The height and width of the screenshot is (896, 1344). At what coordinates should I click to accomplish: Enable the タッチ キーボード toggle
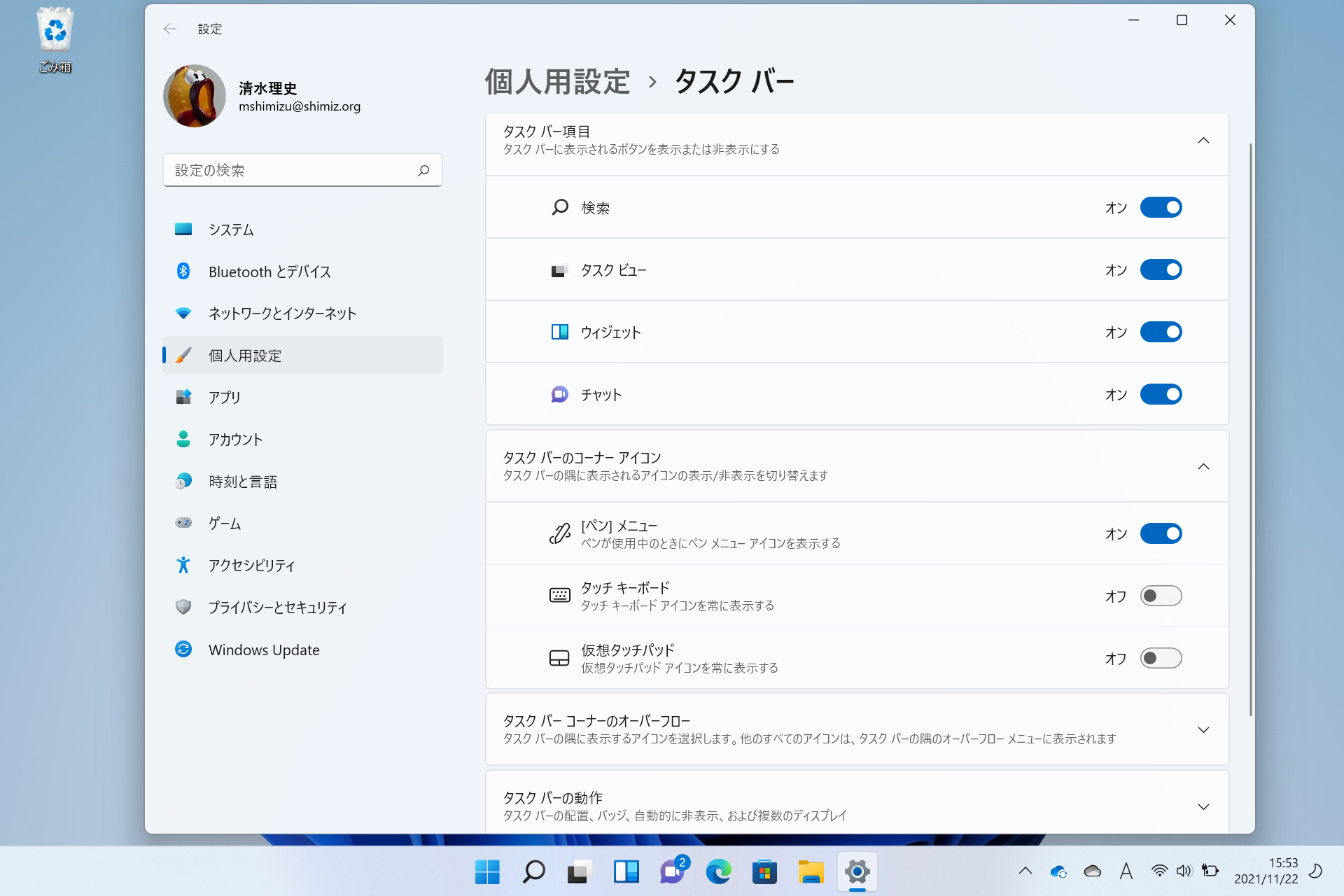tap(1161, 596)
